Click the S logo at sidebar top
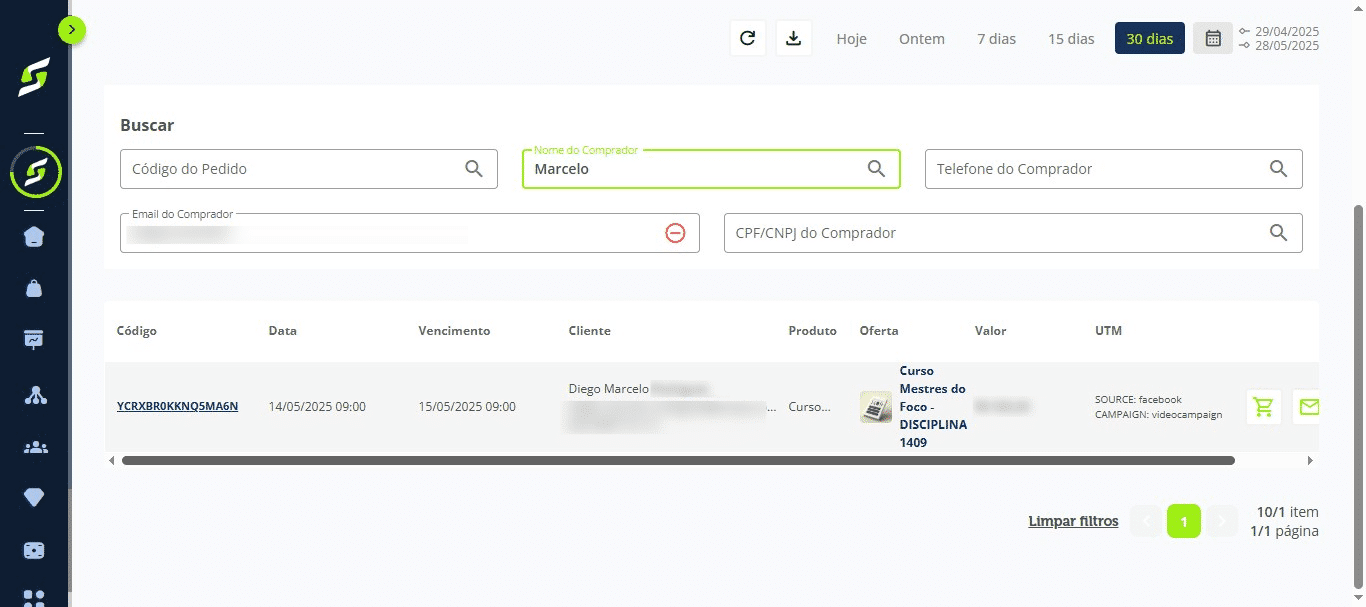The image size is (1366, 607). 34,78
